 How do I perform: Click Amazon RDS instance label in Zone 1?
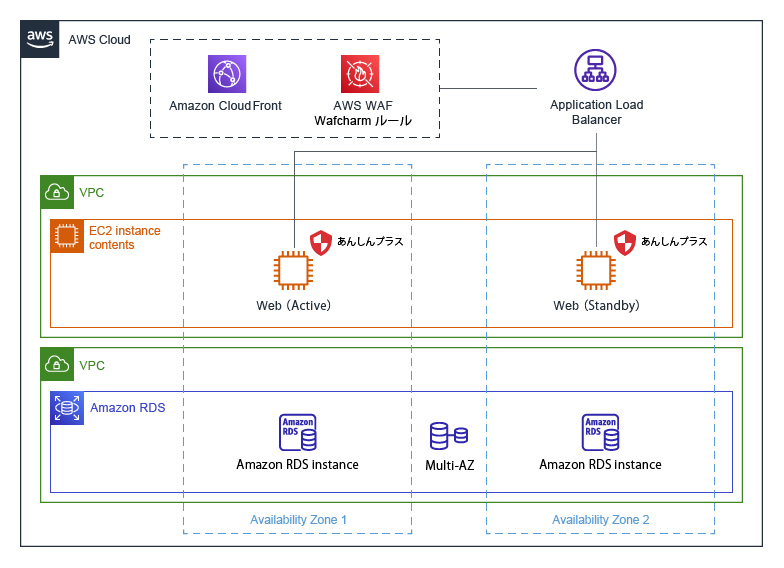click(298, 464)
